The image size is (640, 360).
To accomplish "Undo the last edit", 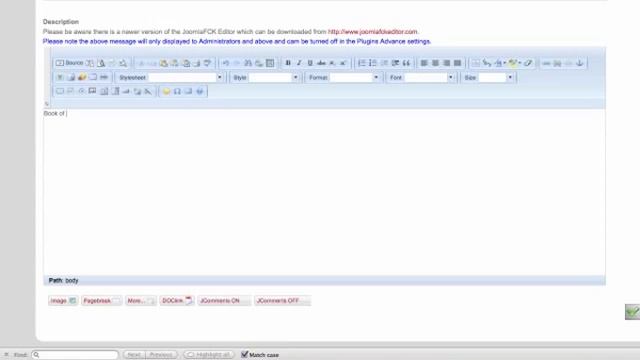I will coord(225,63).
